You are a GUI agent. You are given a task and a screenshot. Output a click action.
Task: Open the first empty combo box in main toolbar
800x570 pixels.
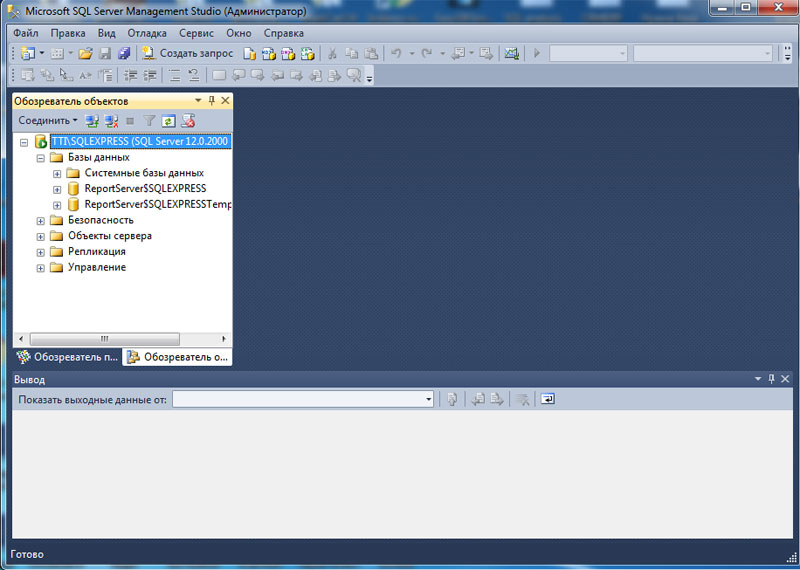(x=588, y=53)
